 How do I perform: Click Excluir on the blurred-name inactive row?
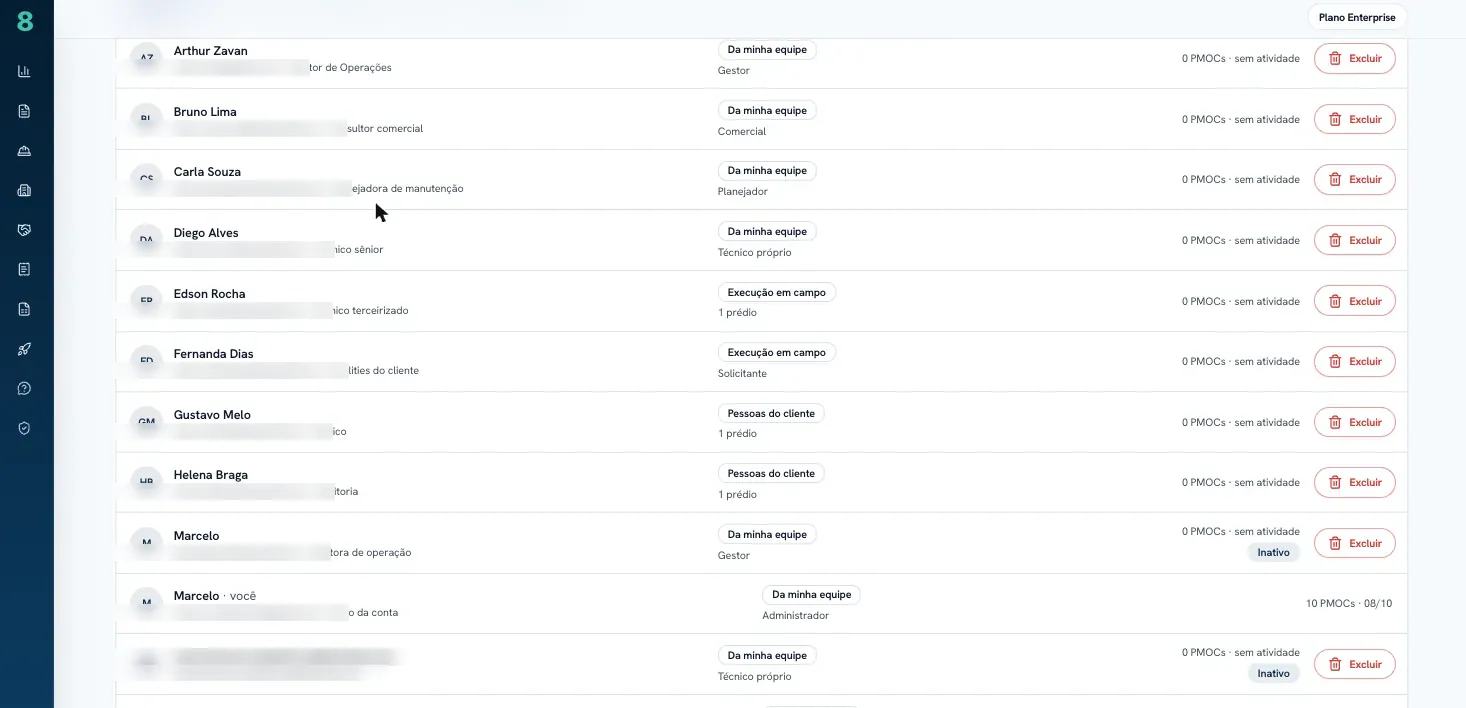click(x=1354, y=664)
